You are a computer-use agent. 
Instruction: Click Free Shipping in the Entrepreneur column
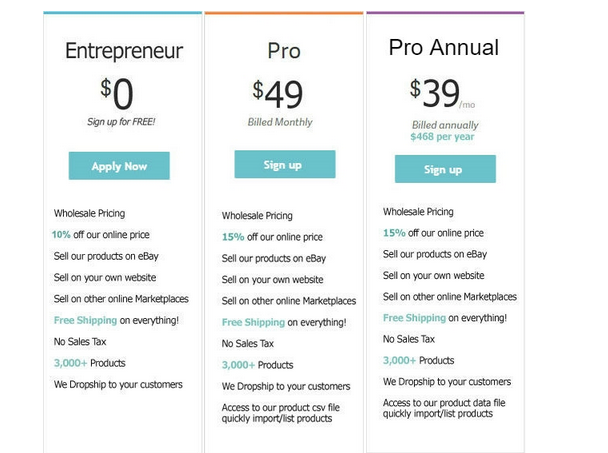[85, 320]
